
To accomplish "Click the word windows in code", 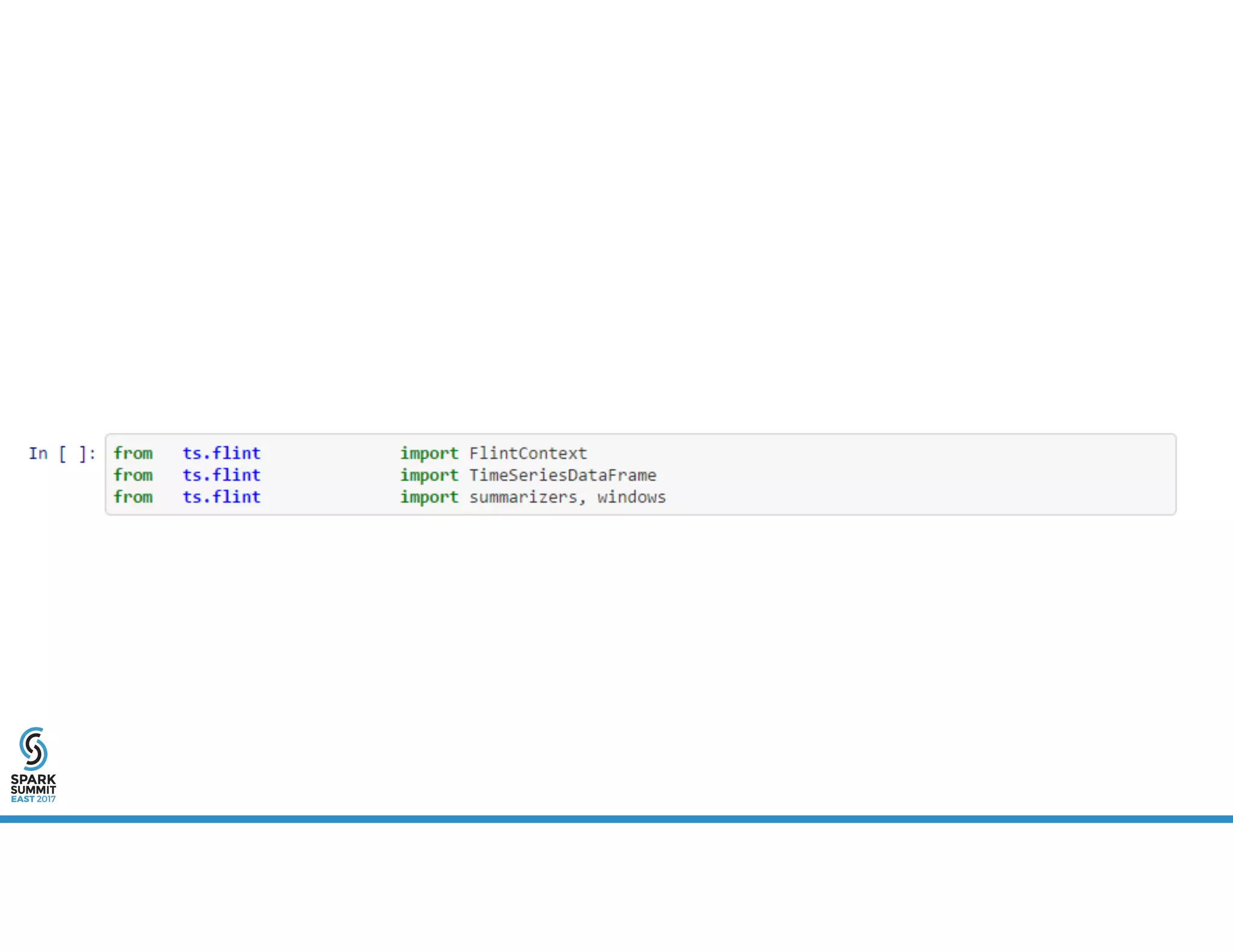I will tap(632, 497).
